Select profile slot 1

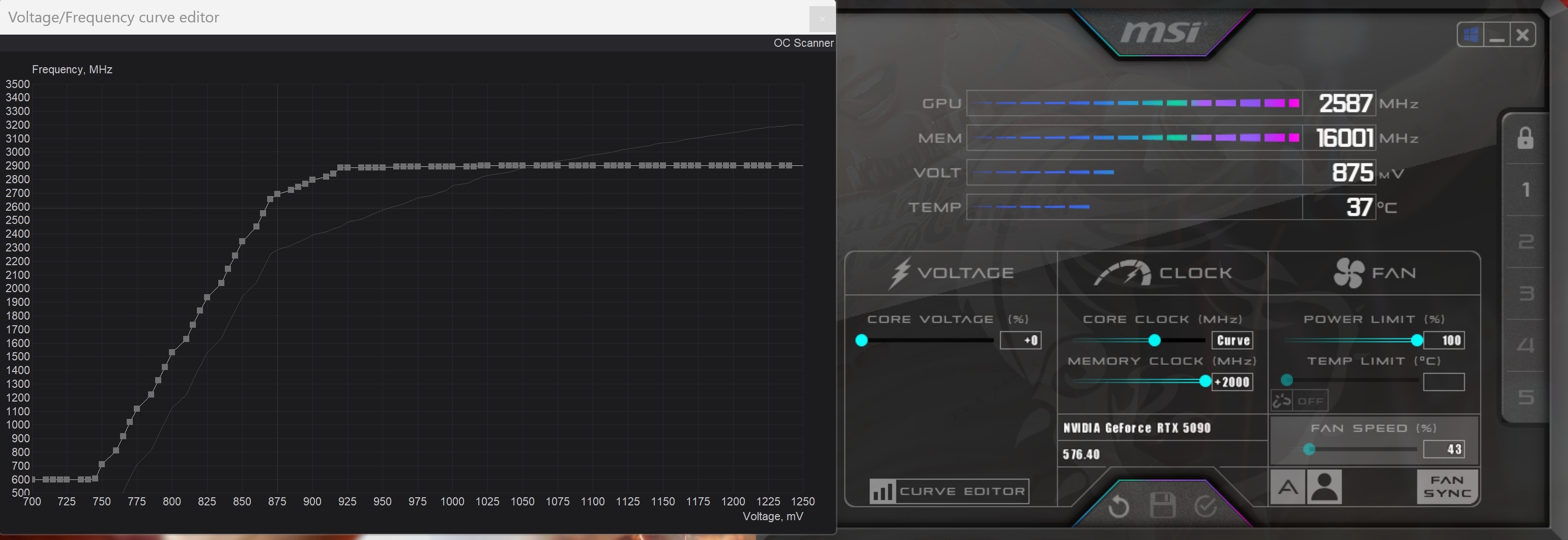(1526, 190)
